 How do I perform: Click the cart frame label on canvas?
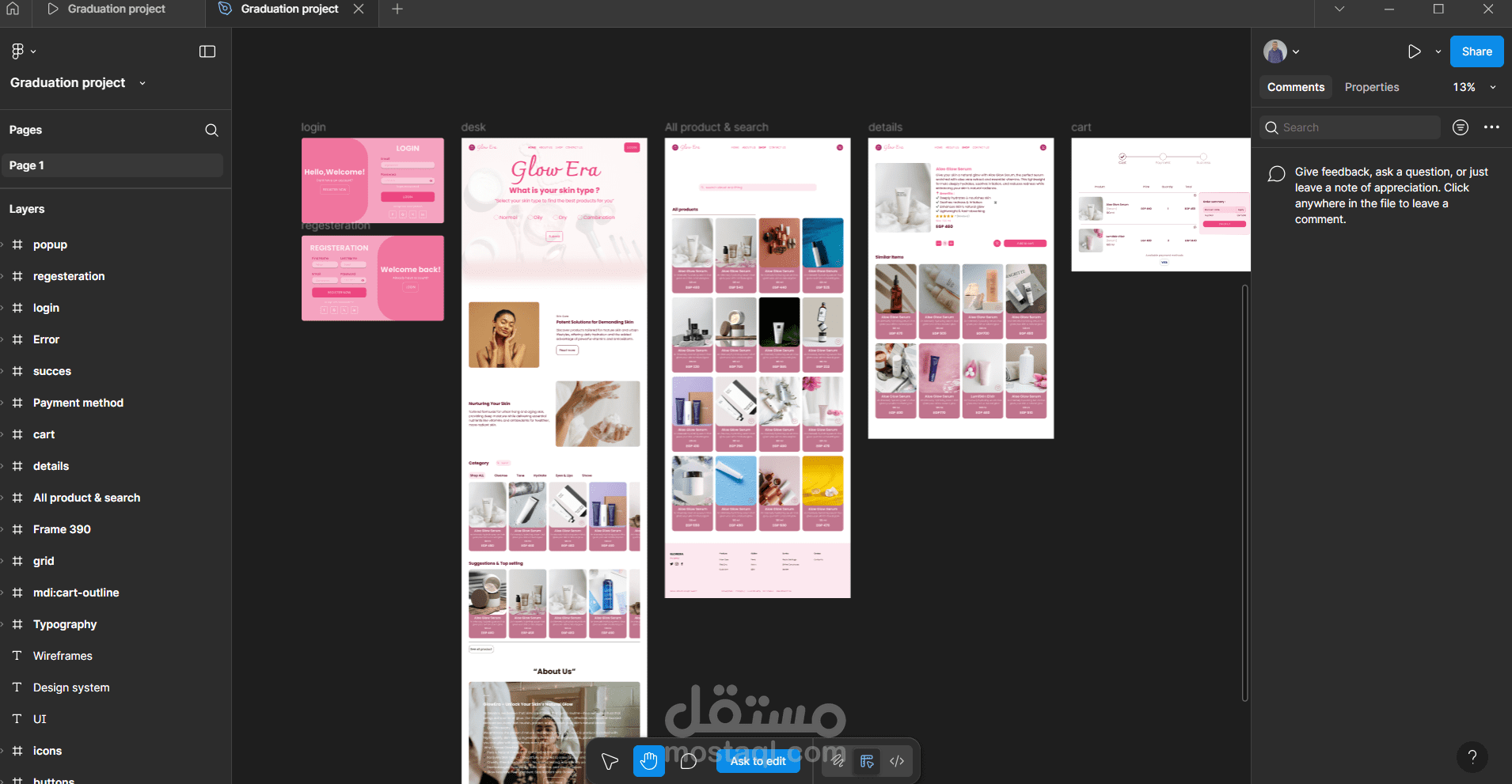pyautogui.click(x=1081, y=127)
